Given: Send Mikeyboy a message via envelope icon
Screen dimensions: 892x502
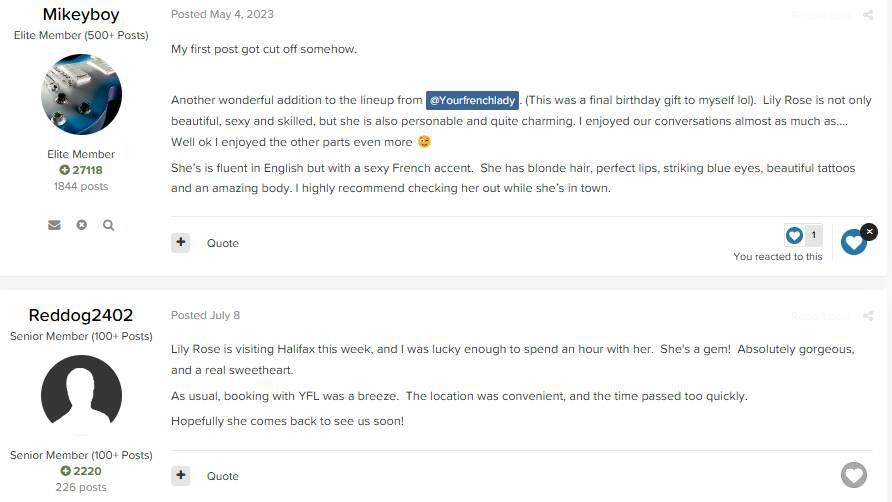Looking at the screenshot, I should click(54, 225).
